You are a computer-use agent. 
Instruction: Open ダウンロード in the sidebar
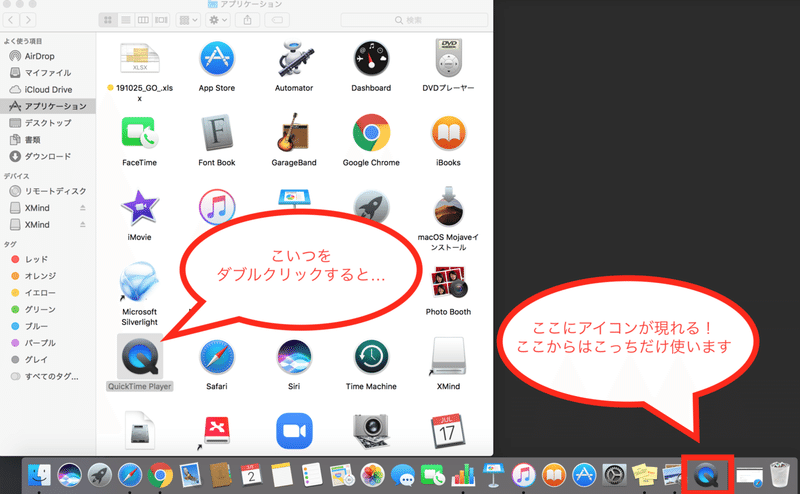47,156
